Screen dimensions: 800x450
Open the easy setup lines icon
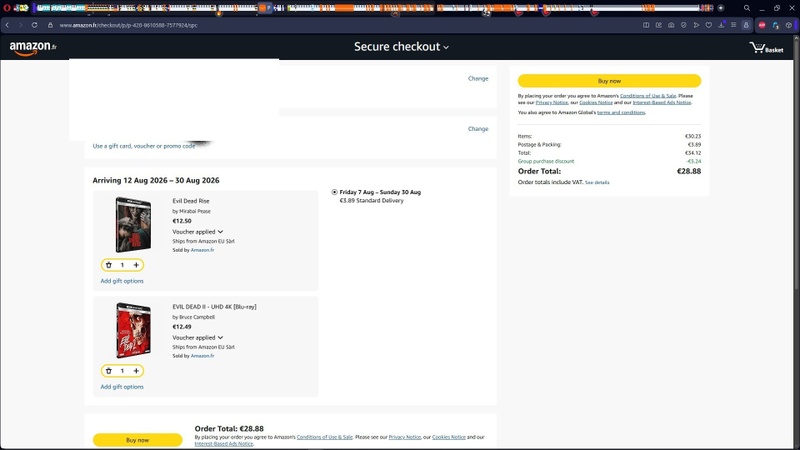[x=734, y=25]
